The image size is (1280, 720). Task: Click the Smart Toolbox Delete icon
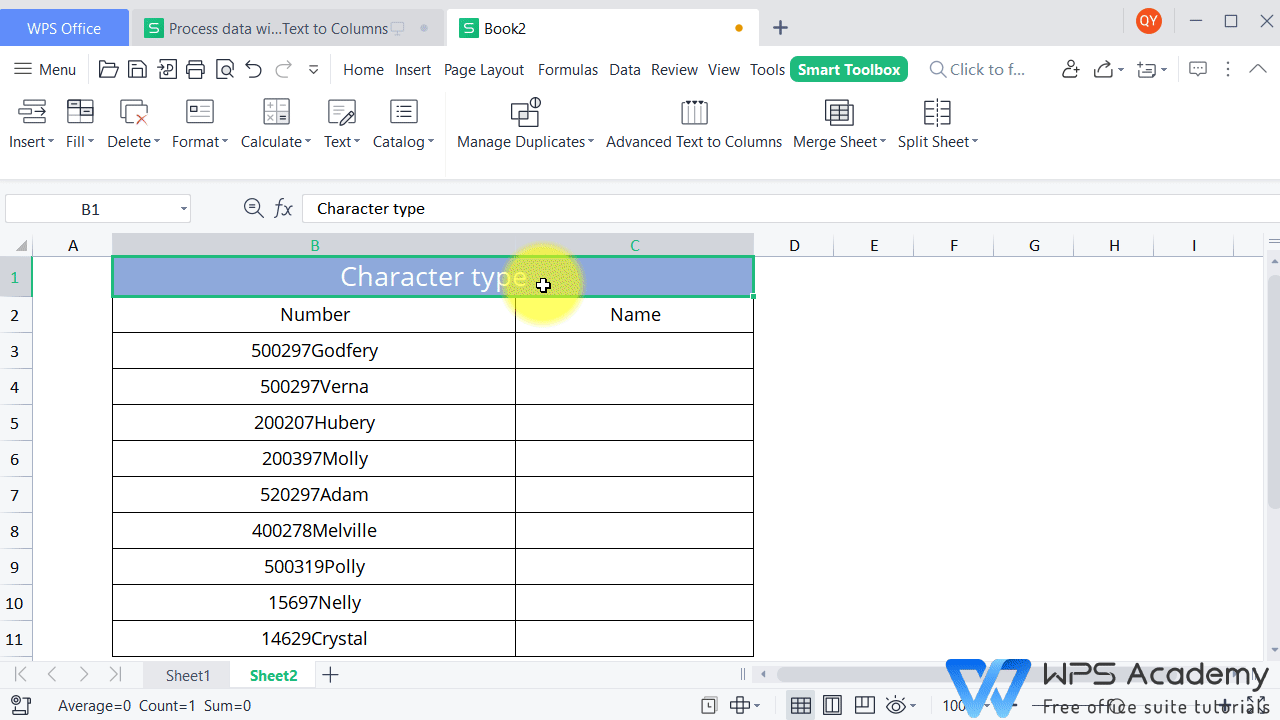133,111
